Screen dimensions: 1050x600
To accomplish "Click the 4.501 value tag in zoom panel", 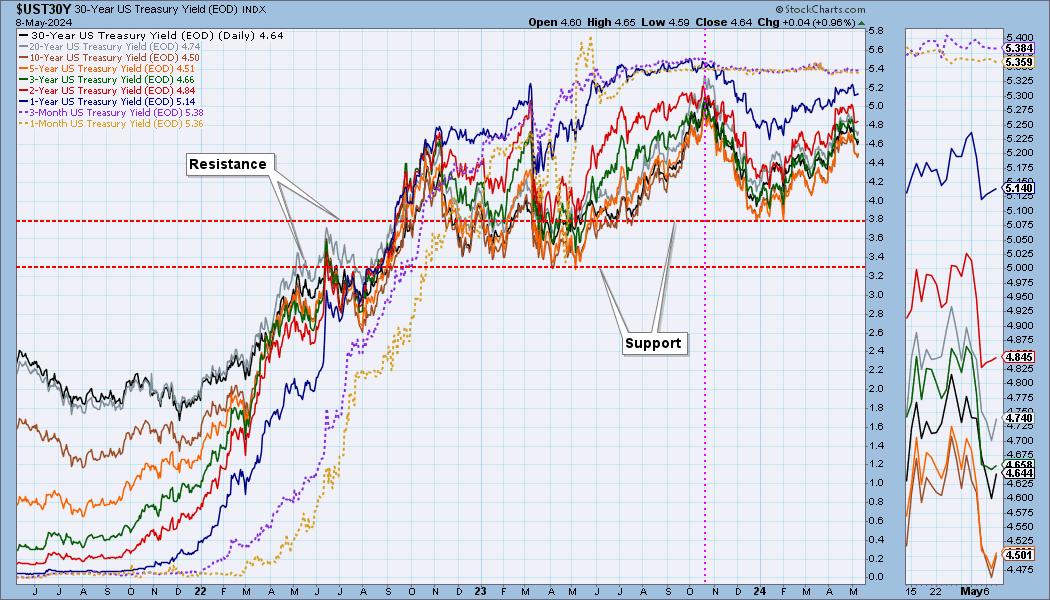I will click(x=1018, y=554).
